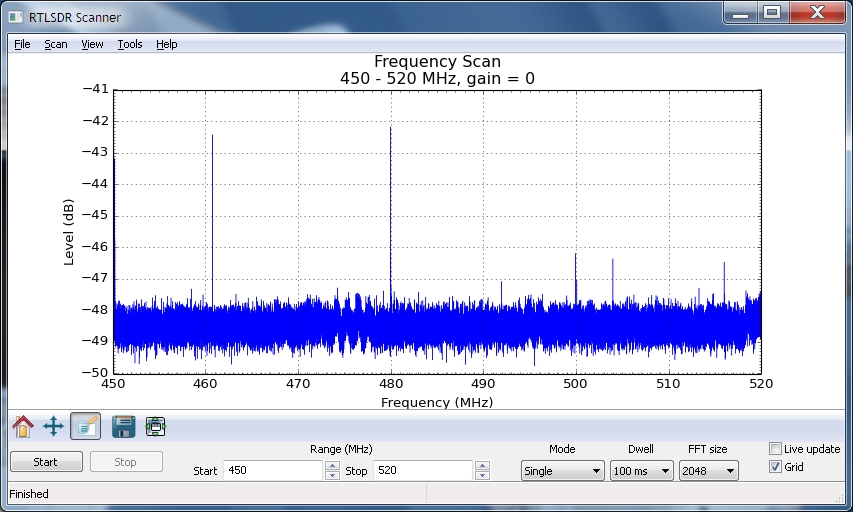Open the Help menu

[x=166, y=44]
